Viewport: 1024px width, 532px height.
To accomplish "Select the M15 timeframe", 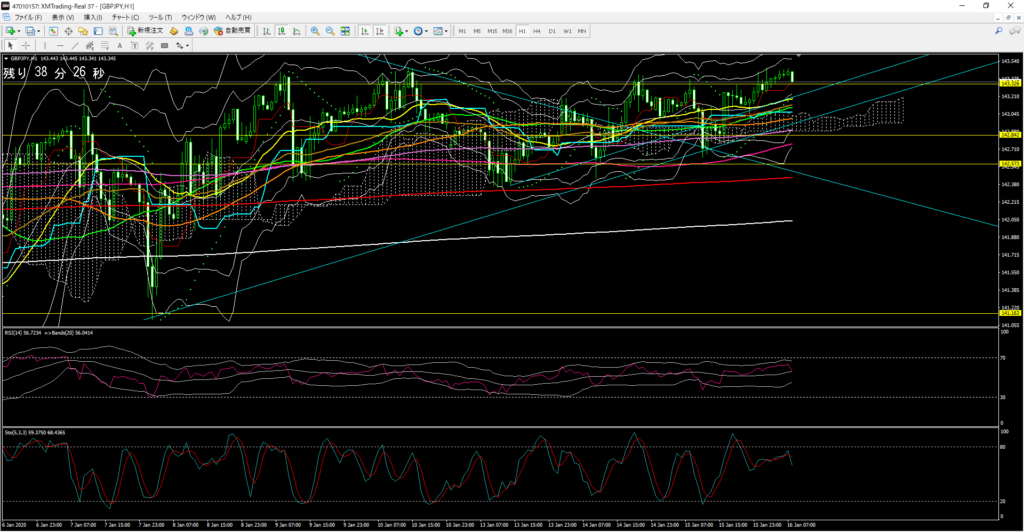I will pyautogui.click(x=492, y=31).
